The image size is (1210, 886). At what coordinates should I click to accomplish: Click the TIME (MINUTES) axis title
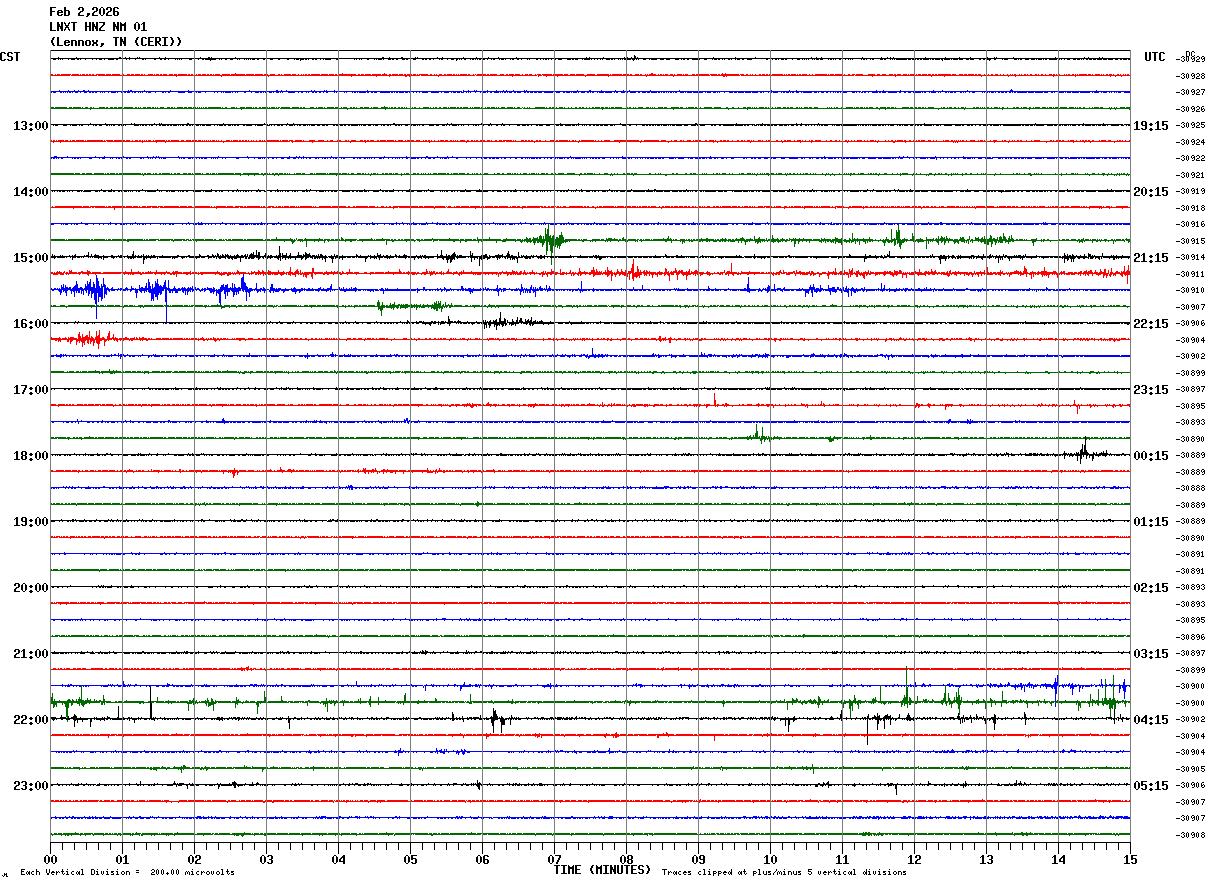[x=602, y=870]
